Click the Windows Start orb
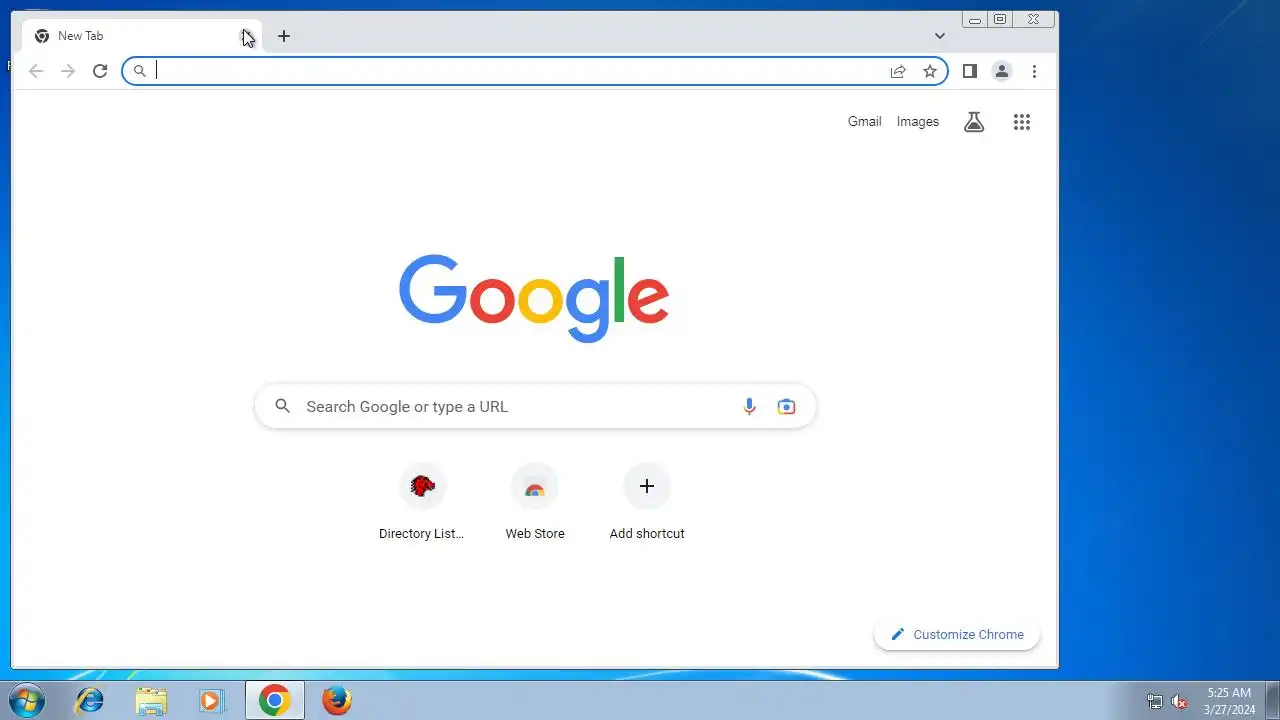Image resolution: width=1280 pixels, height=720 pixels. click(27, 700)
